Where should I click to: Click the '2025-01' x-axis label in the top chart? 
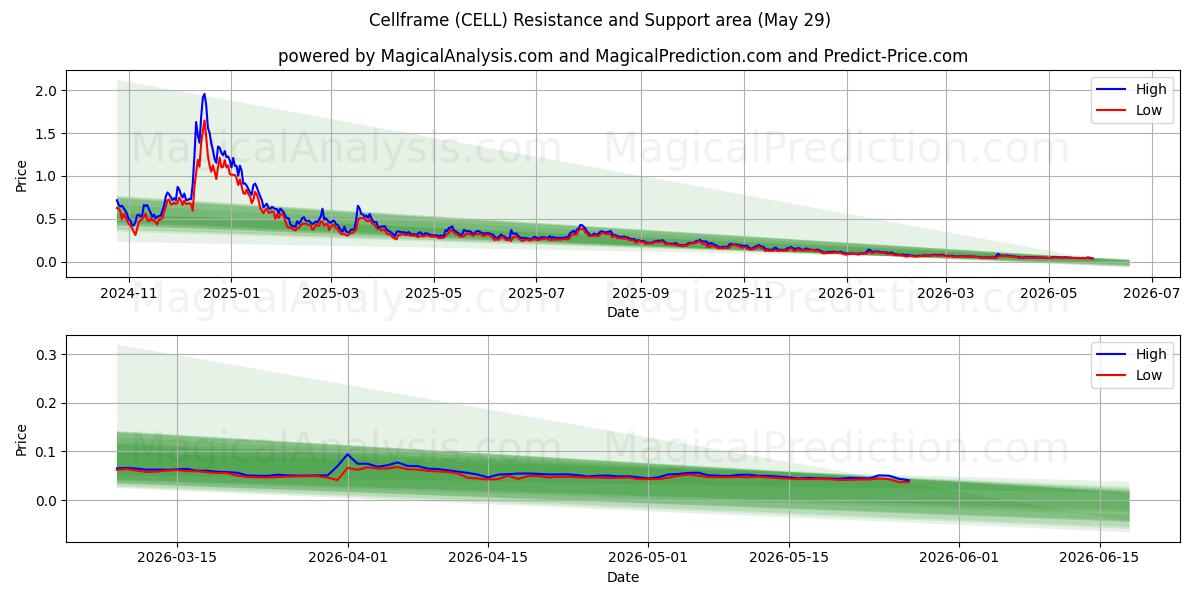pyautogui.click(x=231, y=294)
